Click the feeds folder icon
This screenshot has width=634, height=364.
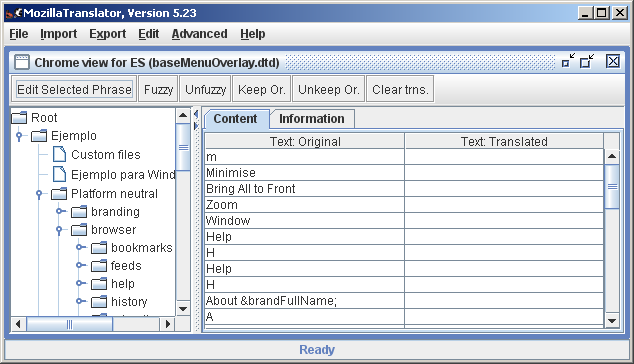99,266
